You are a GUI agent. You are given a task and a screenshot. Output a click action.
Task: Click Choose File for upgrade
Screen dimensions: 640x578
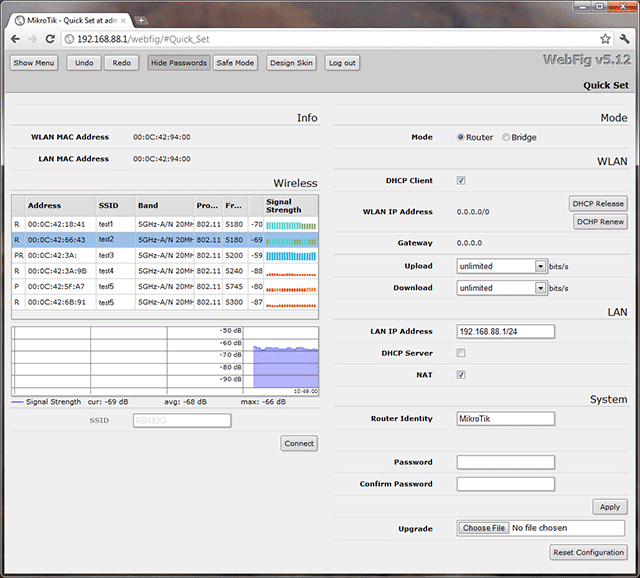484,528
